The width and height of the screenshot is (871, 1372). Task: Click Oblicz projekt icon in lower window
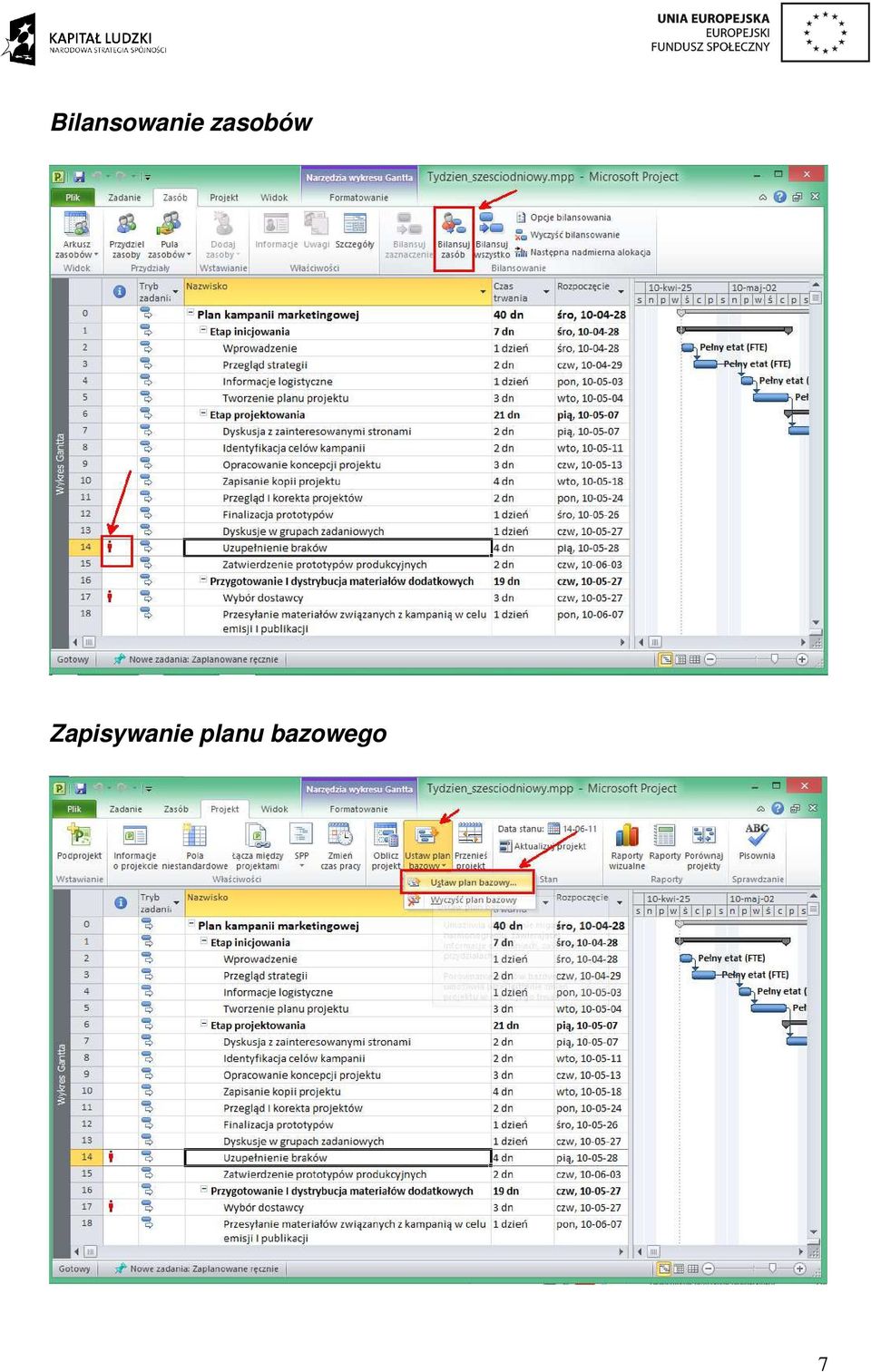click(x=386, y=835)
